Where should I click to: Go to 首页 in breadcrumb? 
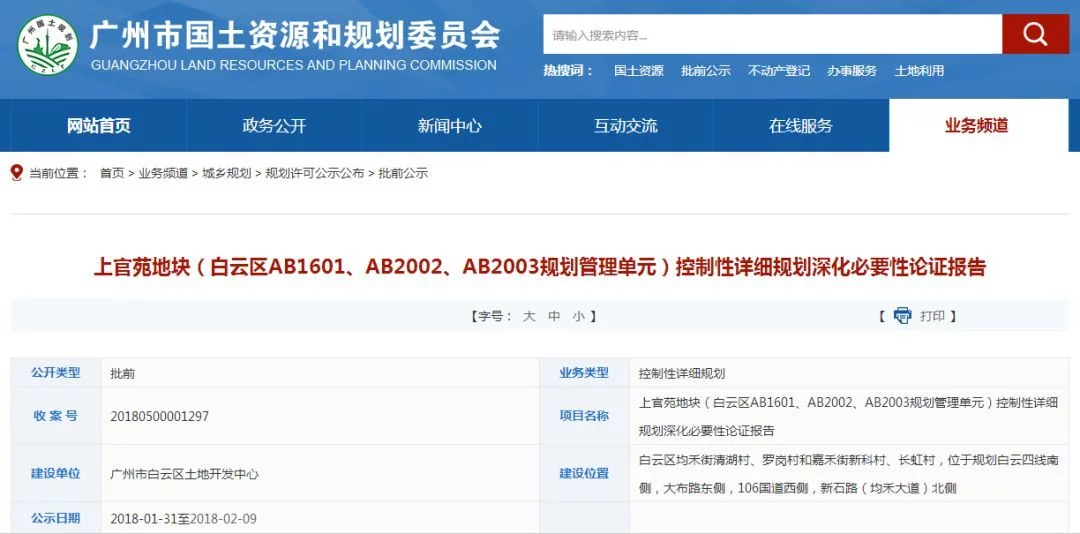tap(112, 174)
